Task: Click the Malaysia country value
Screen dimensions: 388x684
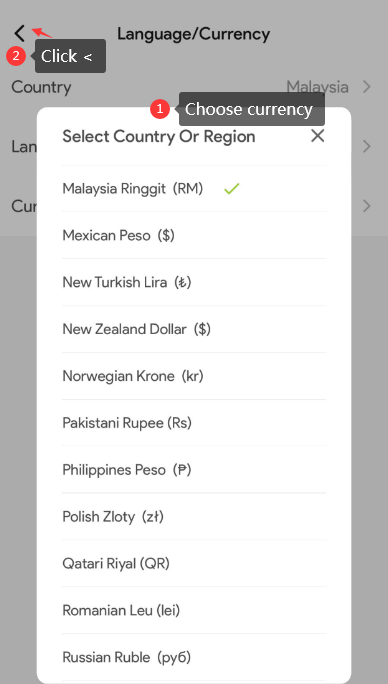Action: 317,87
